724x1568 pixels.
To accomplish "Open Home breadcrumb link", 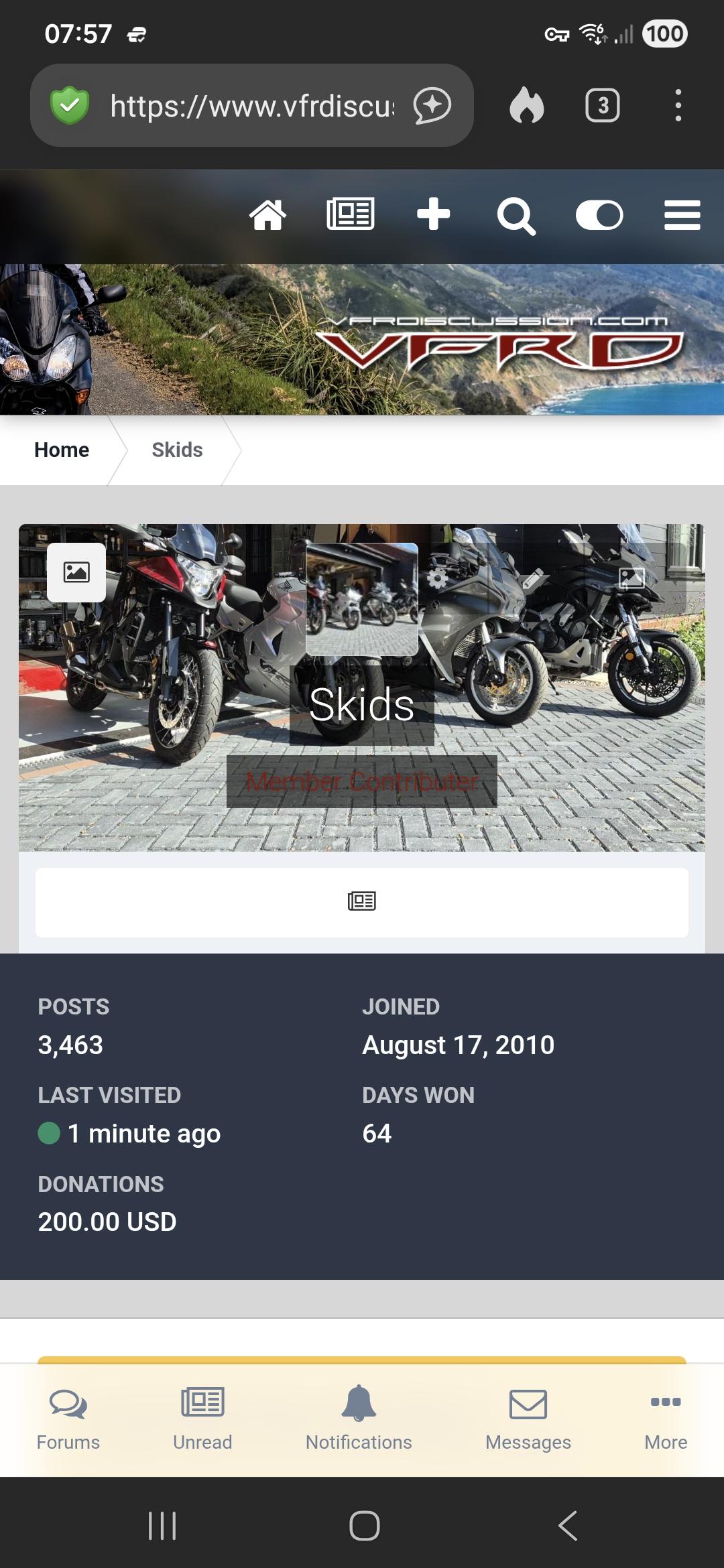I will pyautogui.click(x=62, y=450).
